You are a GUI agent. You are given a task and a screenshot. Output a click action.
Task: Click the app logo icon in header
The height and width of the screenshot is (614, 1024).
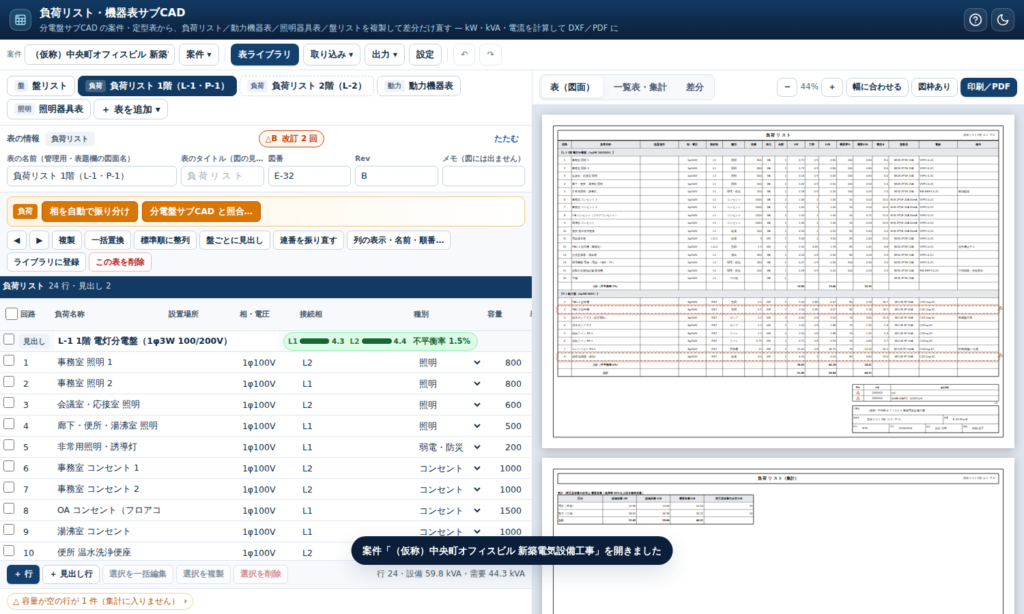coord(20,20)
